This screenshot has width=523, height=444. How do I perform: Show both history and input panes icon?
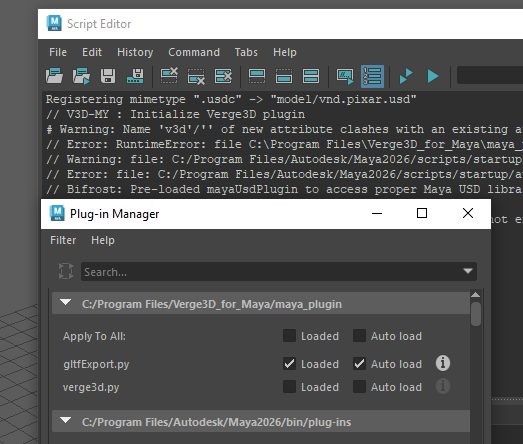(311, 76)
